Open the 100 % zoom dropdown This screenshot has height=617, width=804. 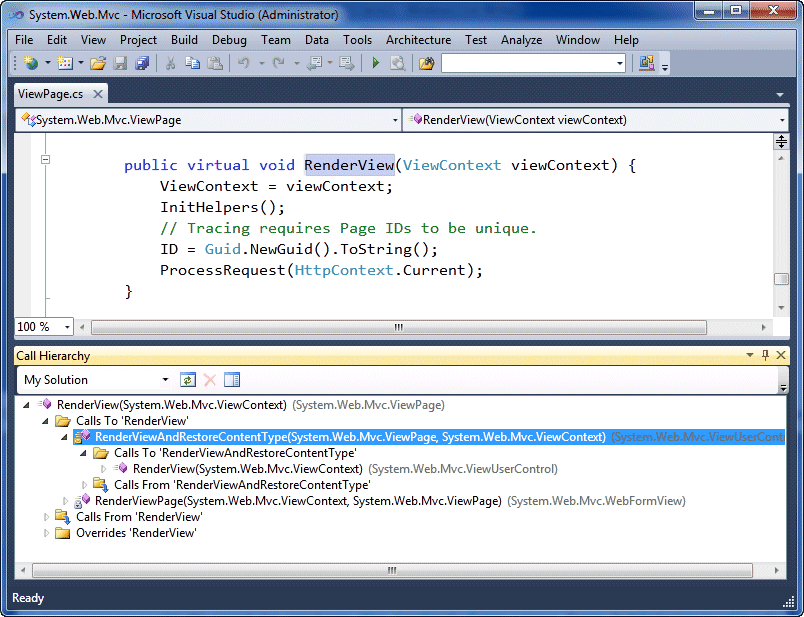pyautogui.click(x=67, y=327)
